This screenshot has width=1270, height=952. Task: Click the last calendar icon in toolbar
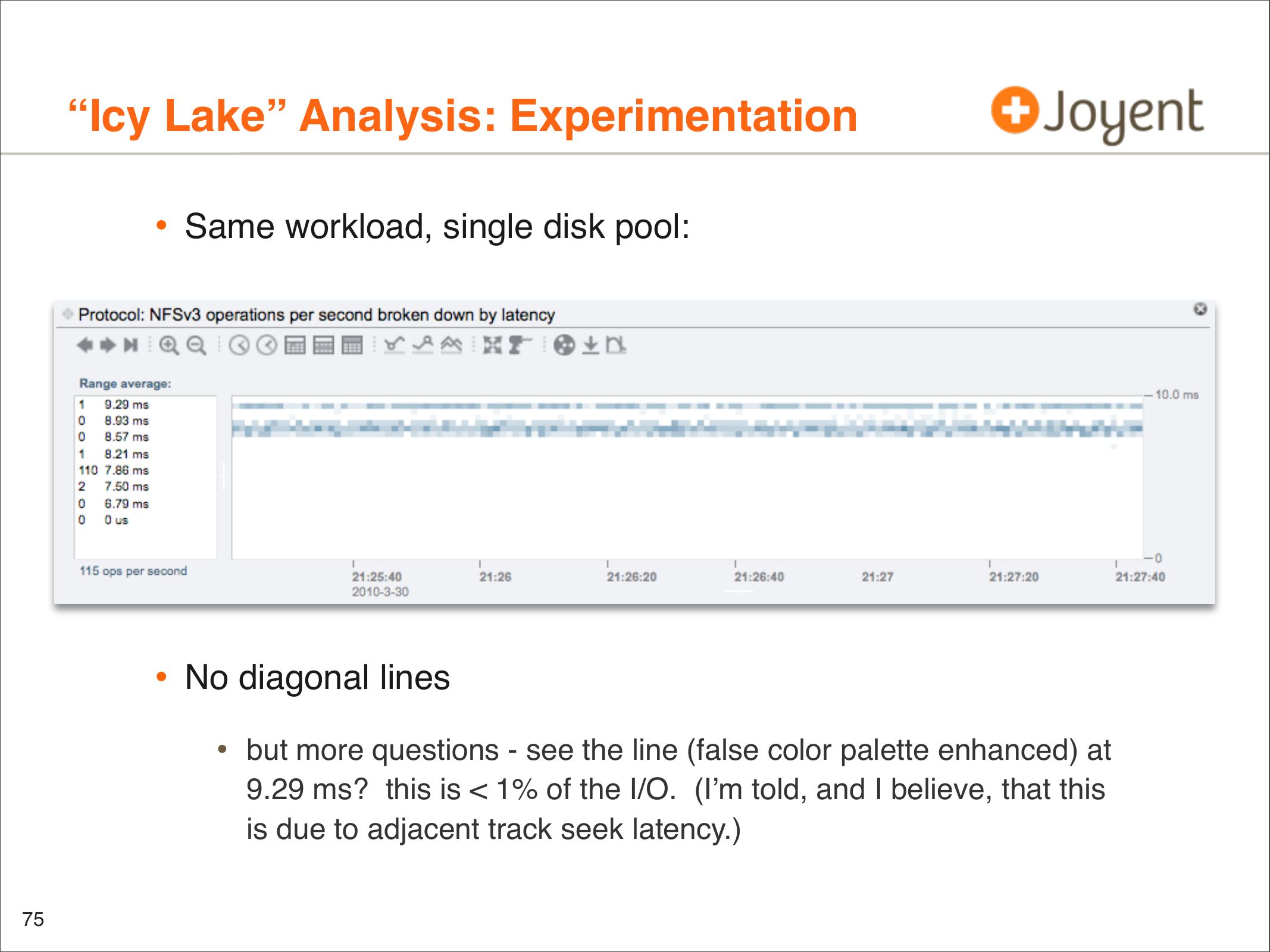coord(352,346)
